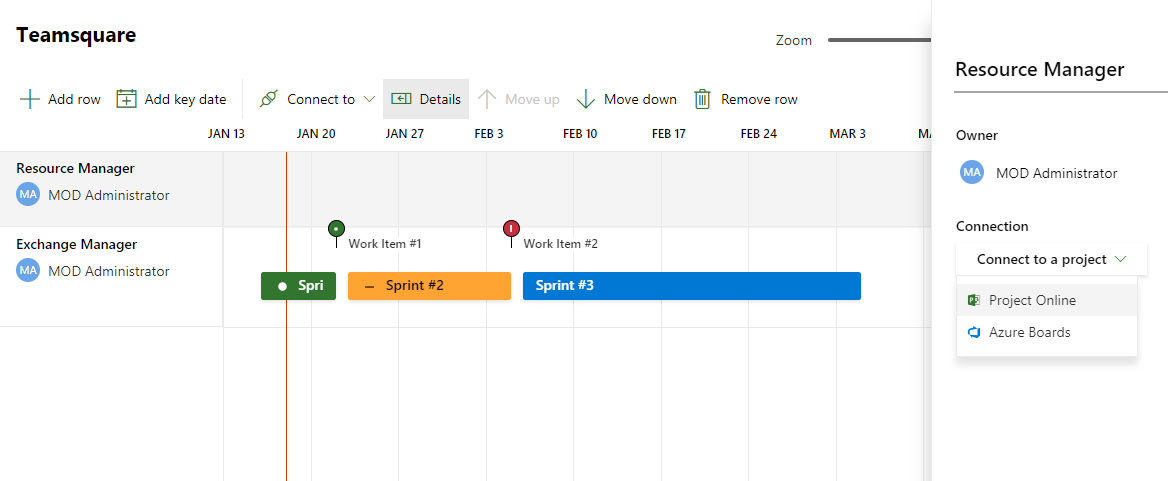Click the red Work Item #2 marker
Image resolution: width=1168 pixels, height=481 pixels.
point(512,229)
